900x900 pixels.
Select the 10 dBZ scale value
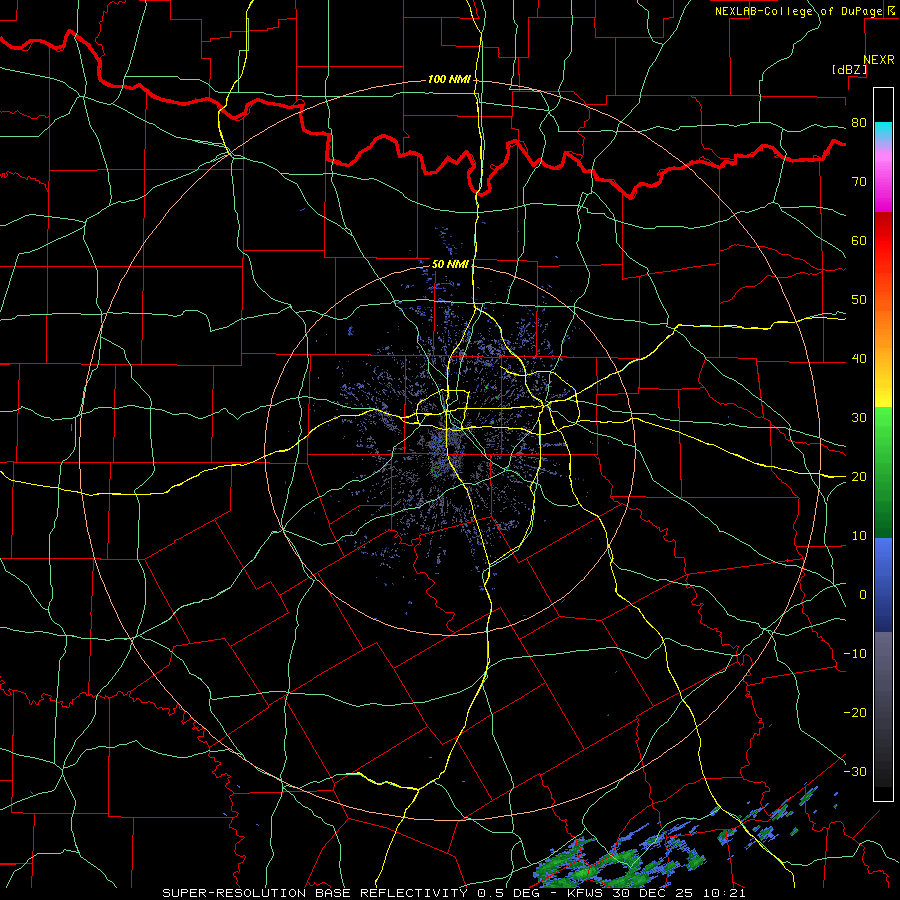coord(859,536)
